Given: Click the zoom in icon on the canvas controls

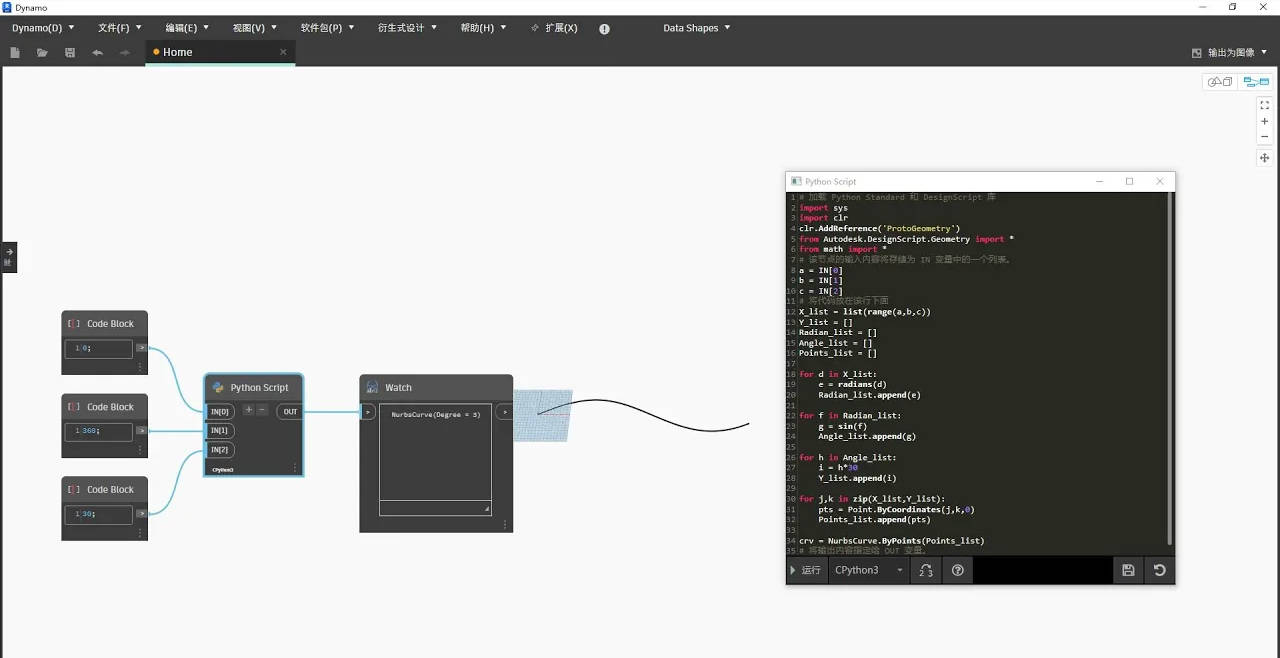Looking at the screenshot, I should point(1264,121).
